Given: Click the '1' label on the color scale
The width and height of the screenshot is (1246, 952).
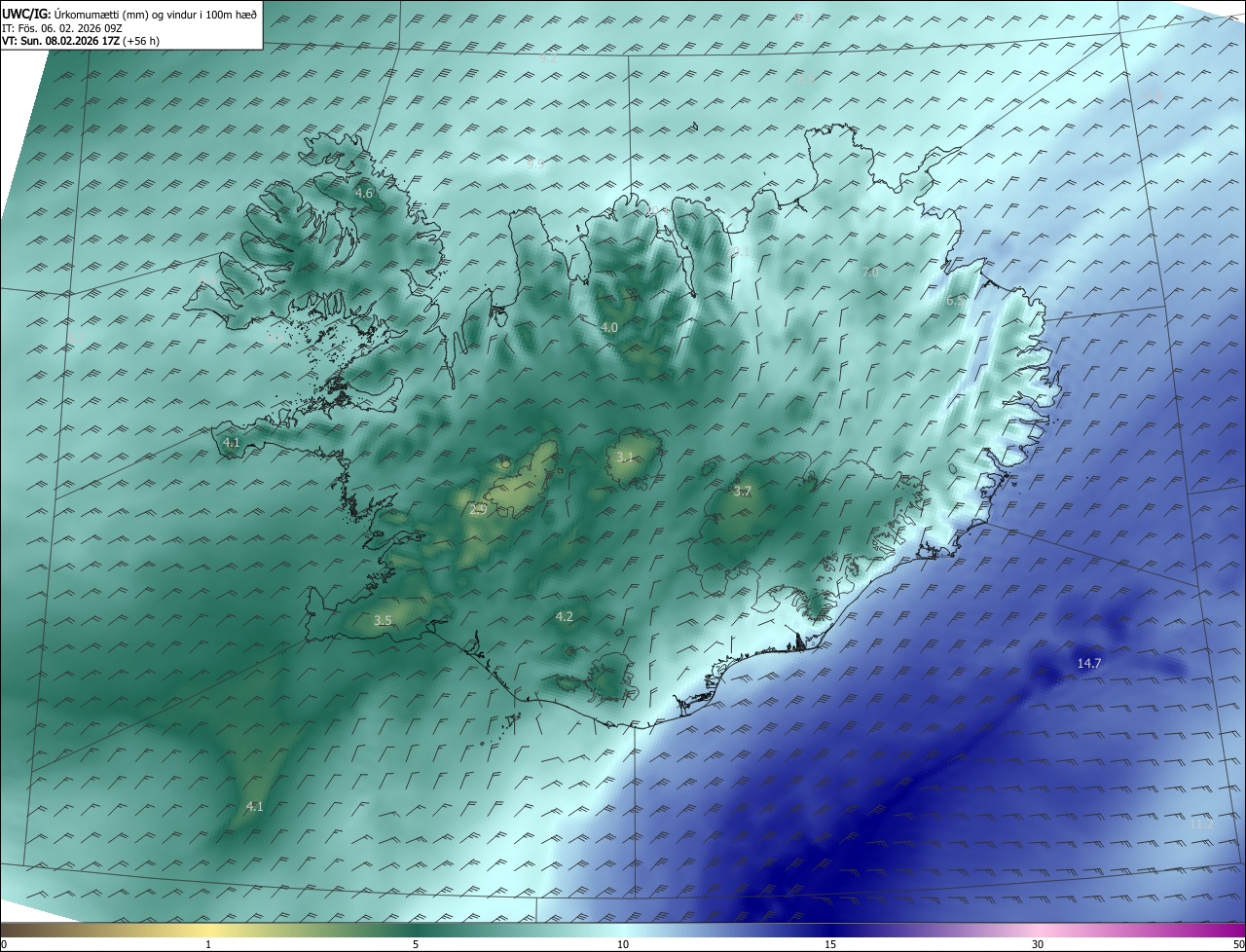Looking at the screenshot, I should [208, 944].
